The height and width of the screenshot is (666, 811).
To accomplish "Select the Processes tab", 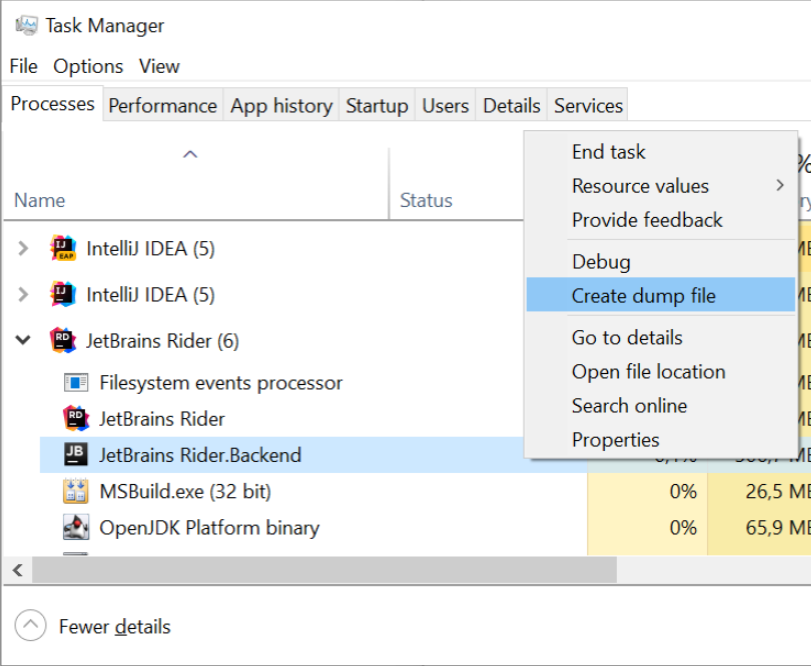I will pos(52,103).
